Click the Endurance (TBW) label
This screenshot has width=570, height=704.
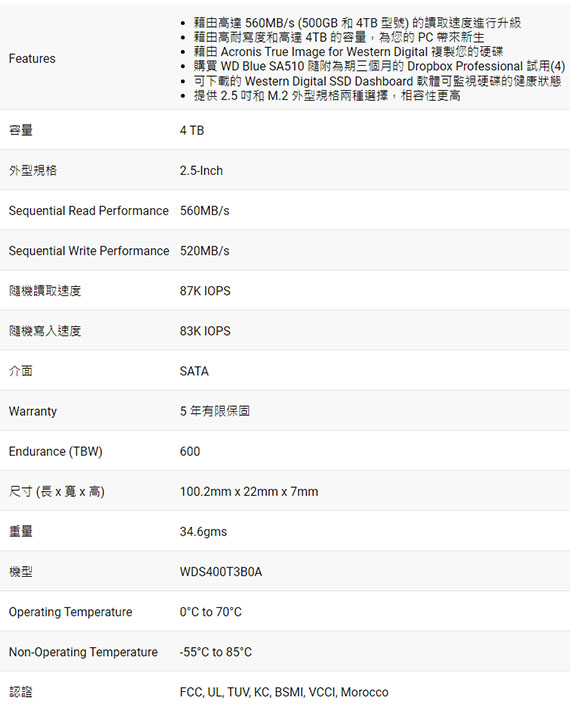pyautogui.click(x=56, y=451)
